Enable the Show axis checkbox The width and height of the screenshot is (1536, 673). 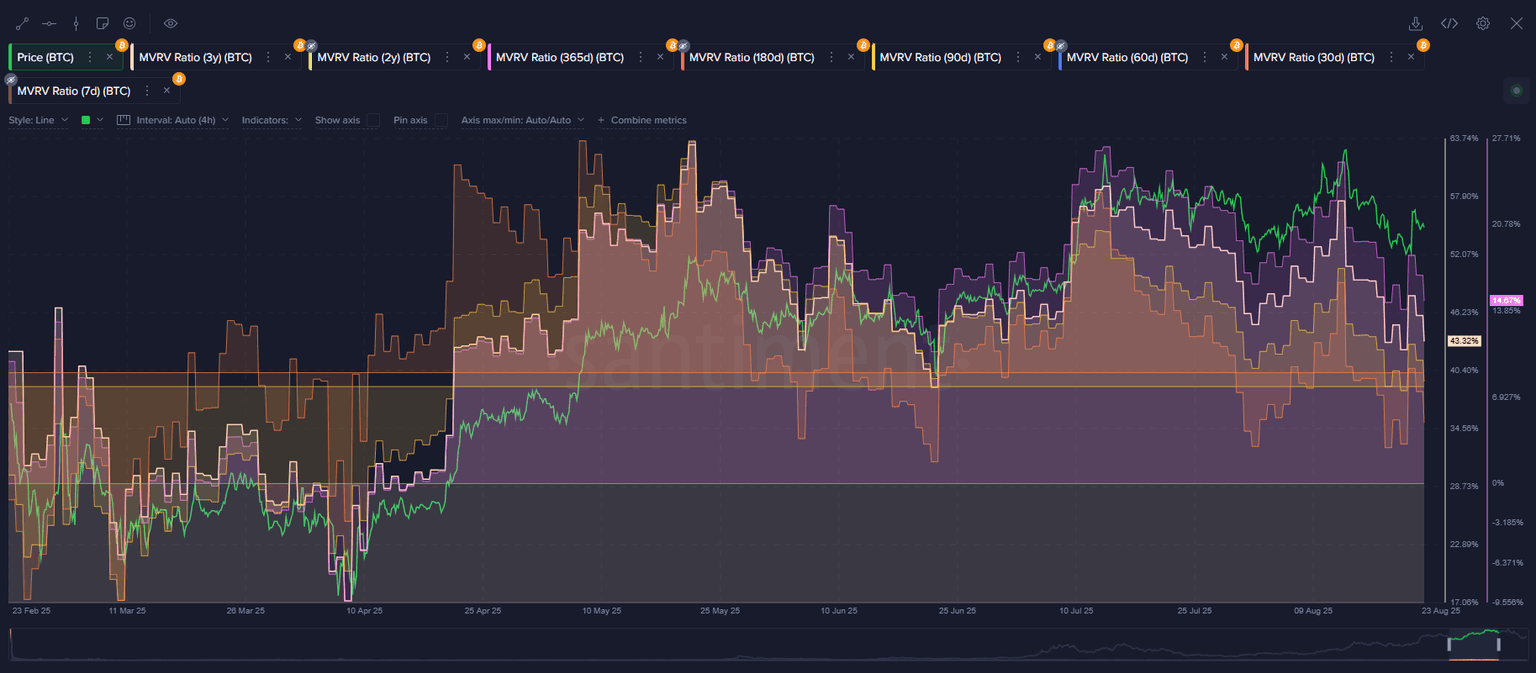pos(373,120)
